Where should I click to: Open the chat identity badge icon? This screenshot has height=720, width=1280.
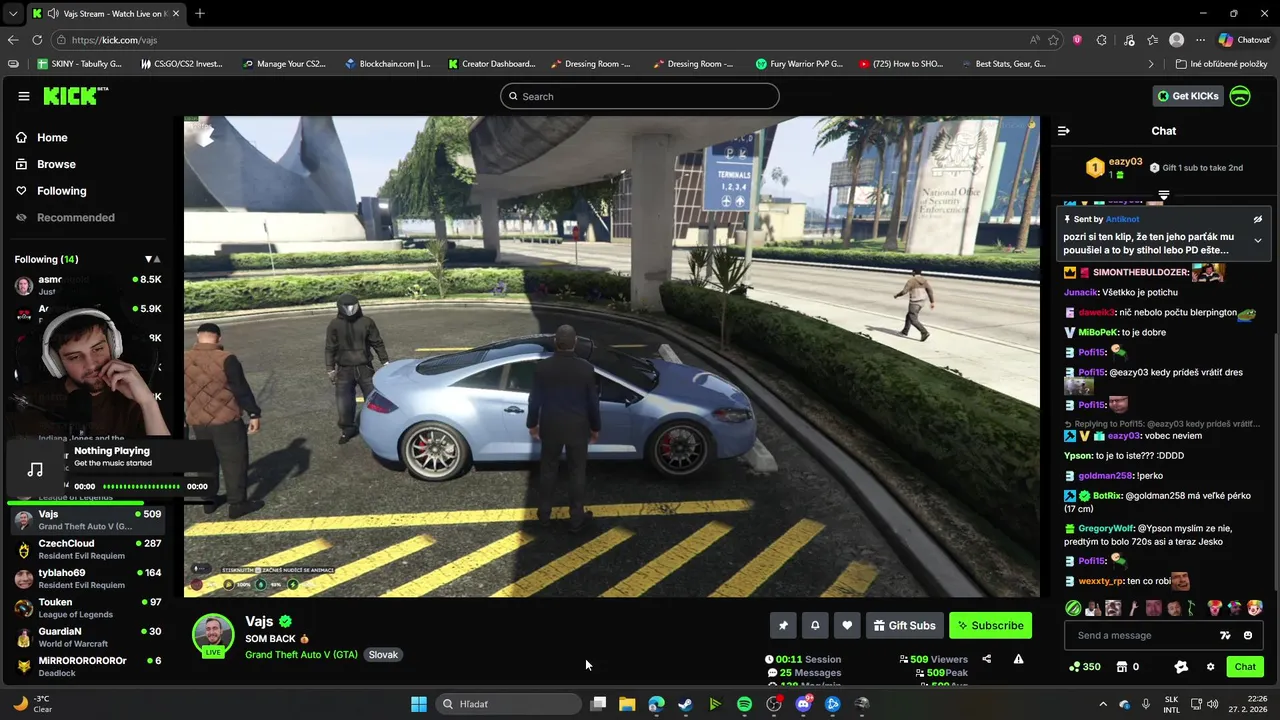click(x=1181, y=667)
